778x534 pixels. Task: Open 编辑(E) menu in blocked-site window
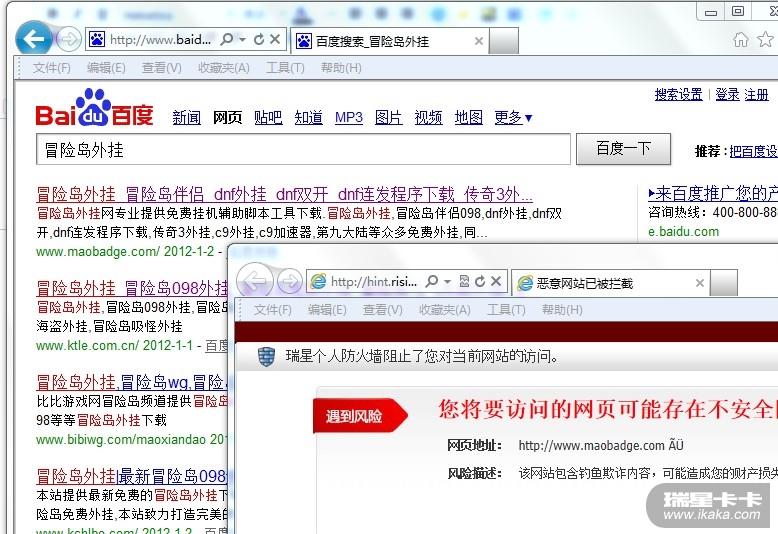[327, 310]
